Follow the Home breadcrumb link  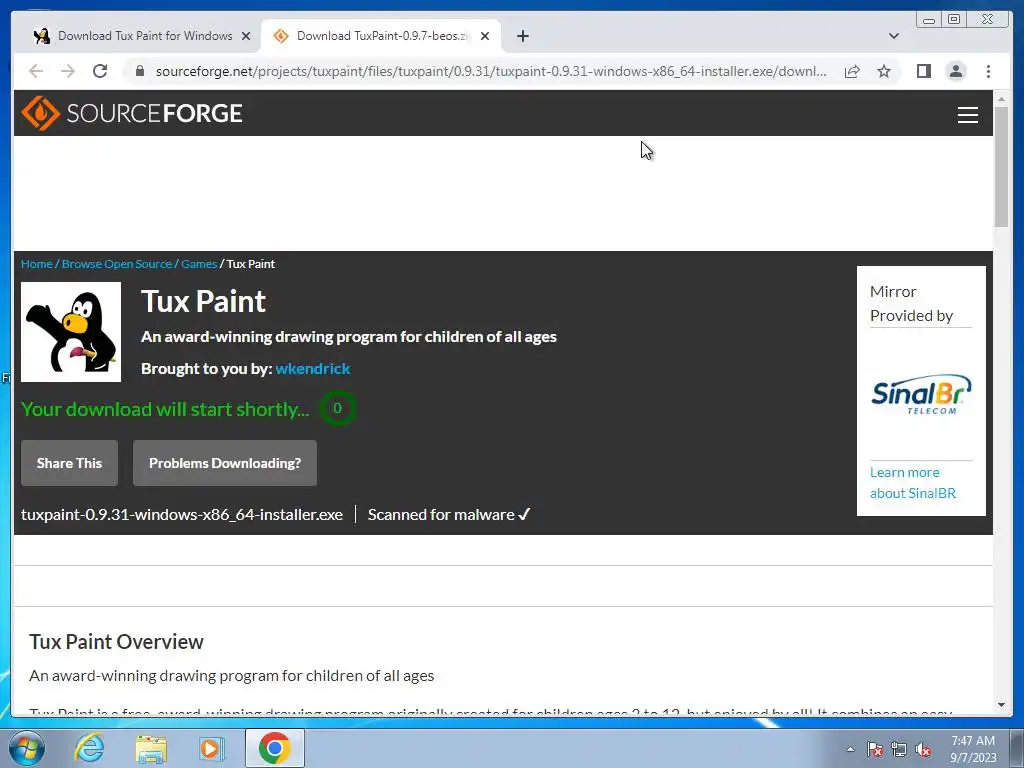coord(37,264)
